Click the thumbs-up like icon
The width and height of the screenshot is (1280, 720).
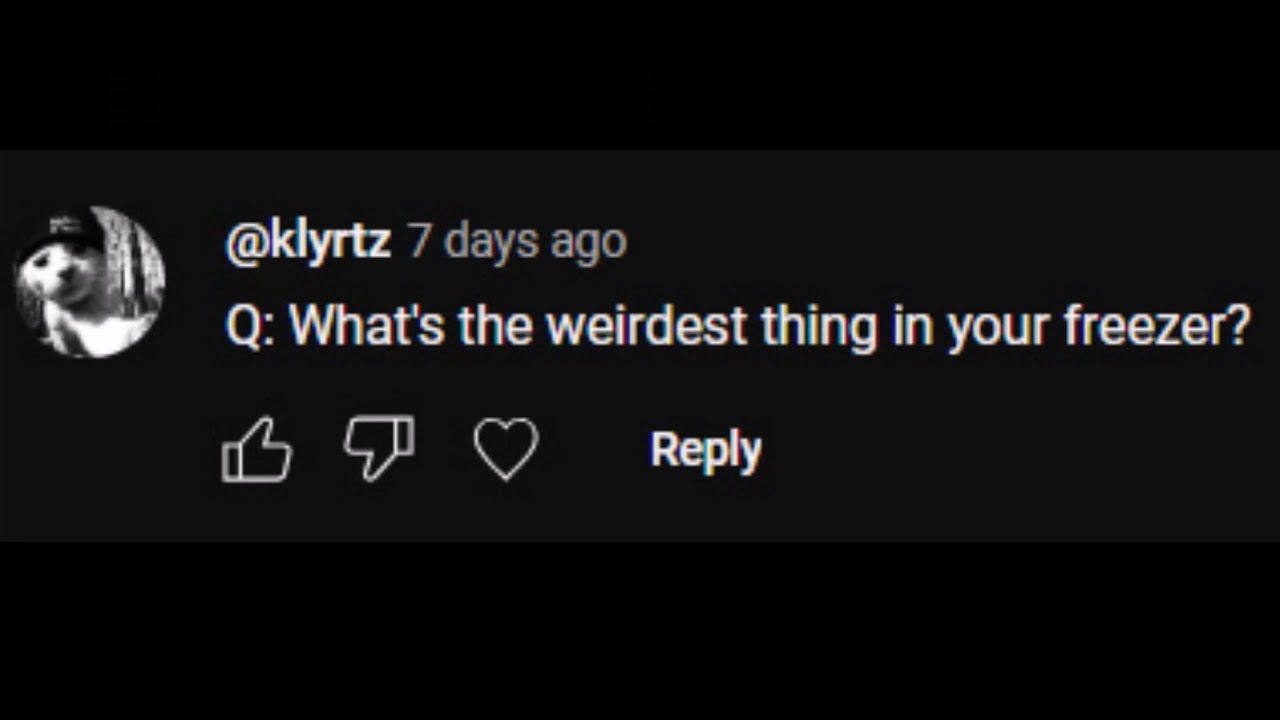pyautogui.click(x=257, y=450)
